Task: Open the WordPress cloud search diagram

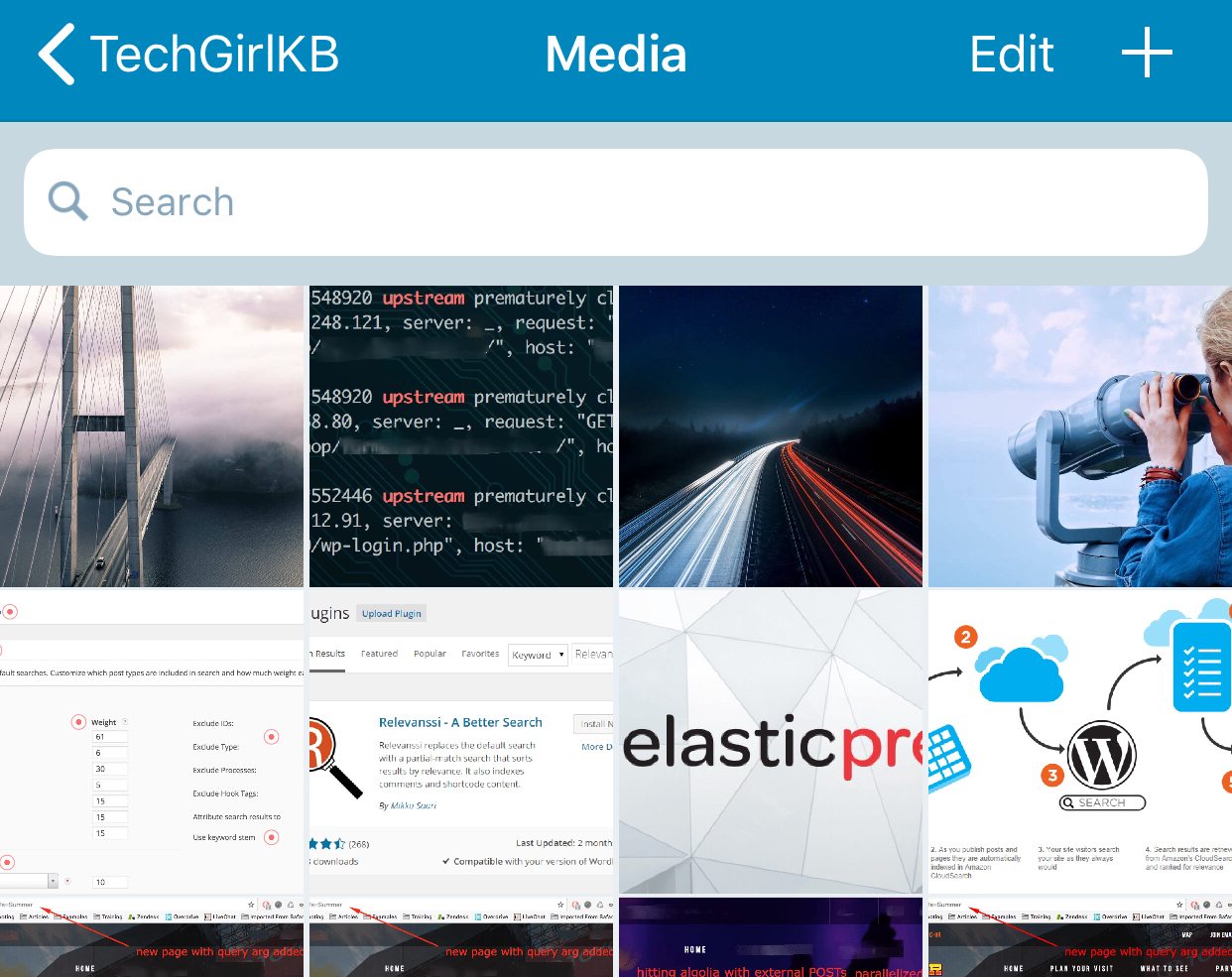Action: click(x=1080, y=742)
